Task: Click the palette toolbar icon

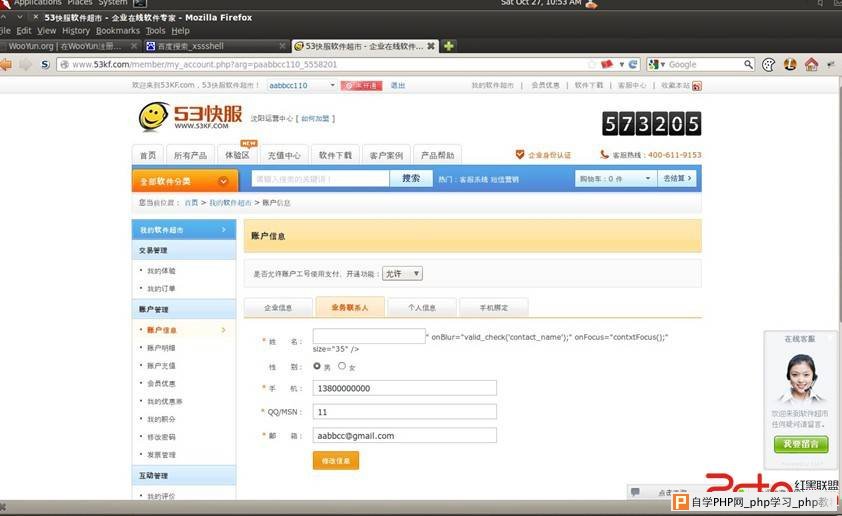Action: [768, 65]
